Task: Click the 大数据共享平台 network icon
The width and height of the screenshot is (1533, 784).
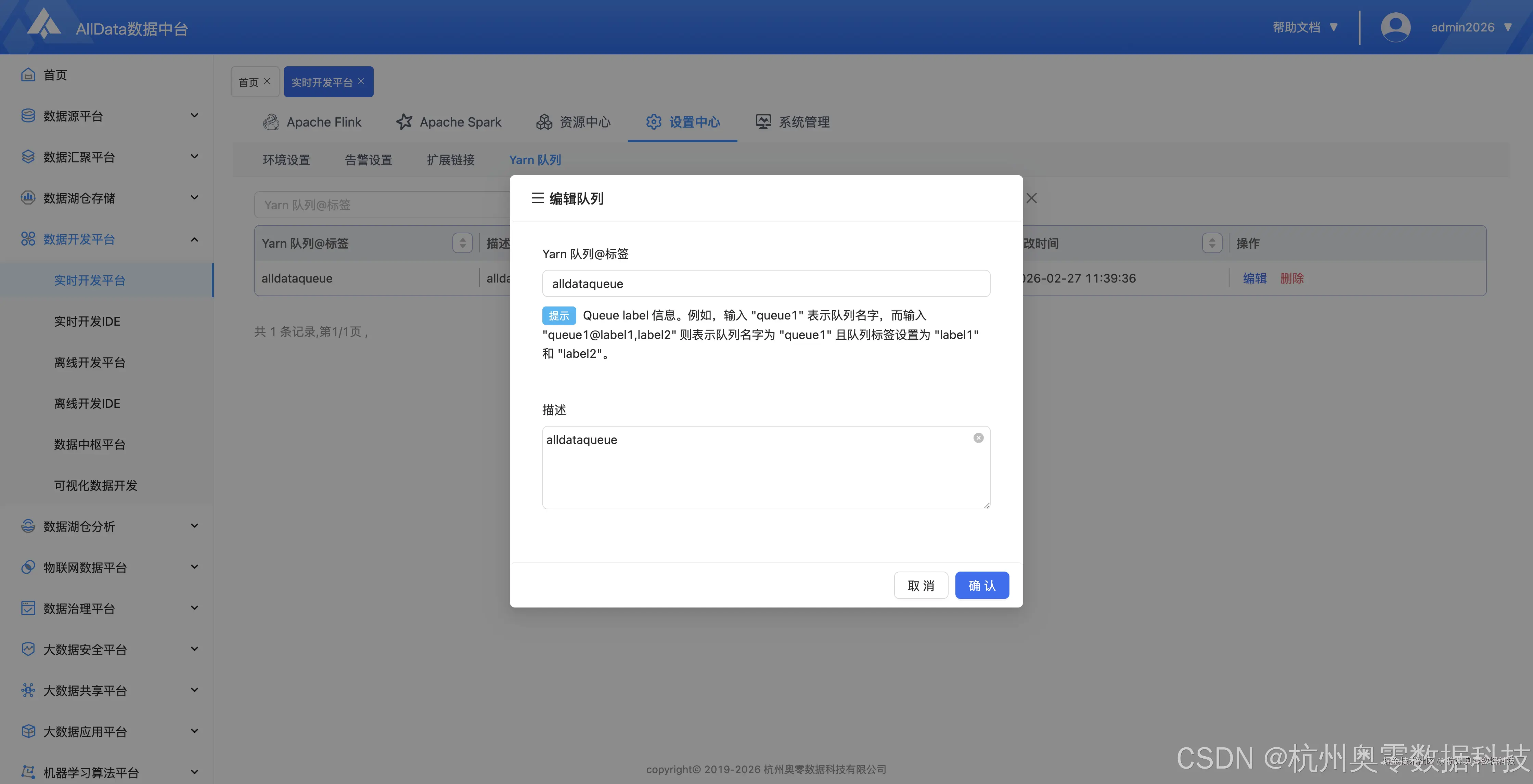Action: tap(28, 690)
